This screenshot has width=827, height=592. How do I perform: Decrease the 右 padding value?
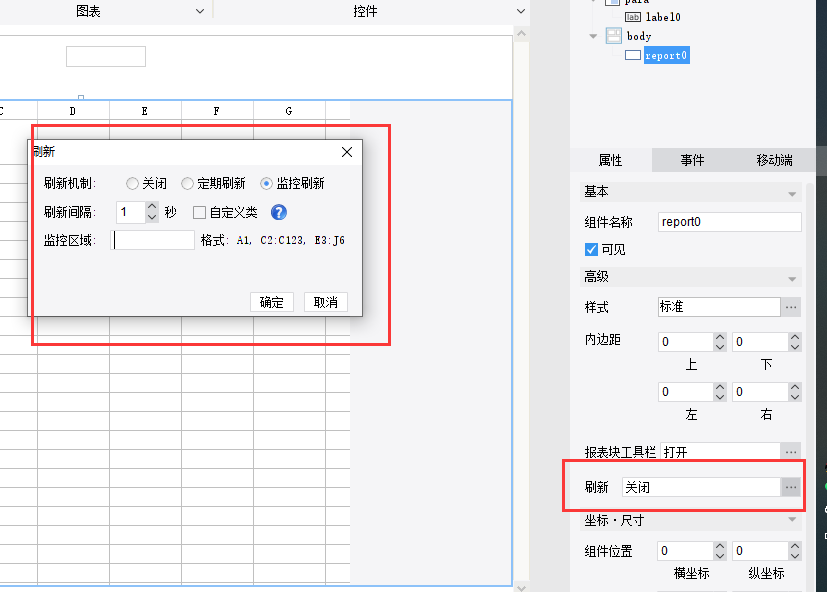coord(795,396)
